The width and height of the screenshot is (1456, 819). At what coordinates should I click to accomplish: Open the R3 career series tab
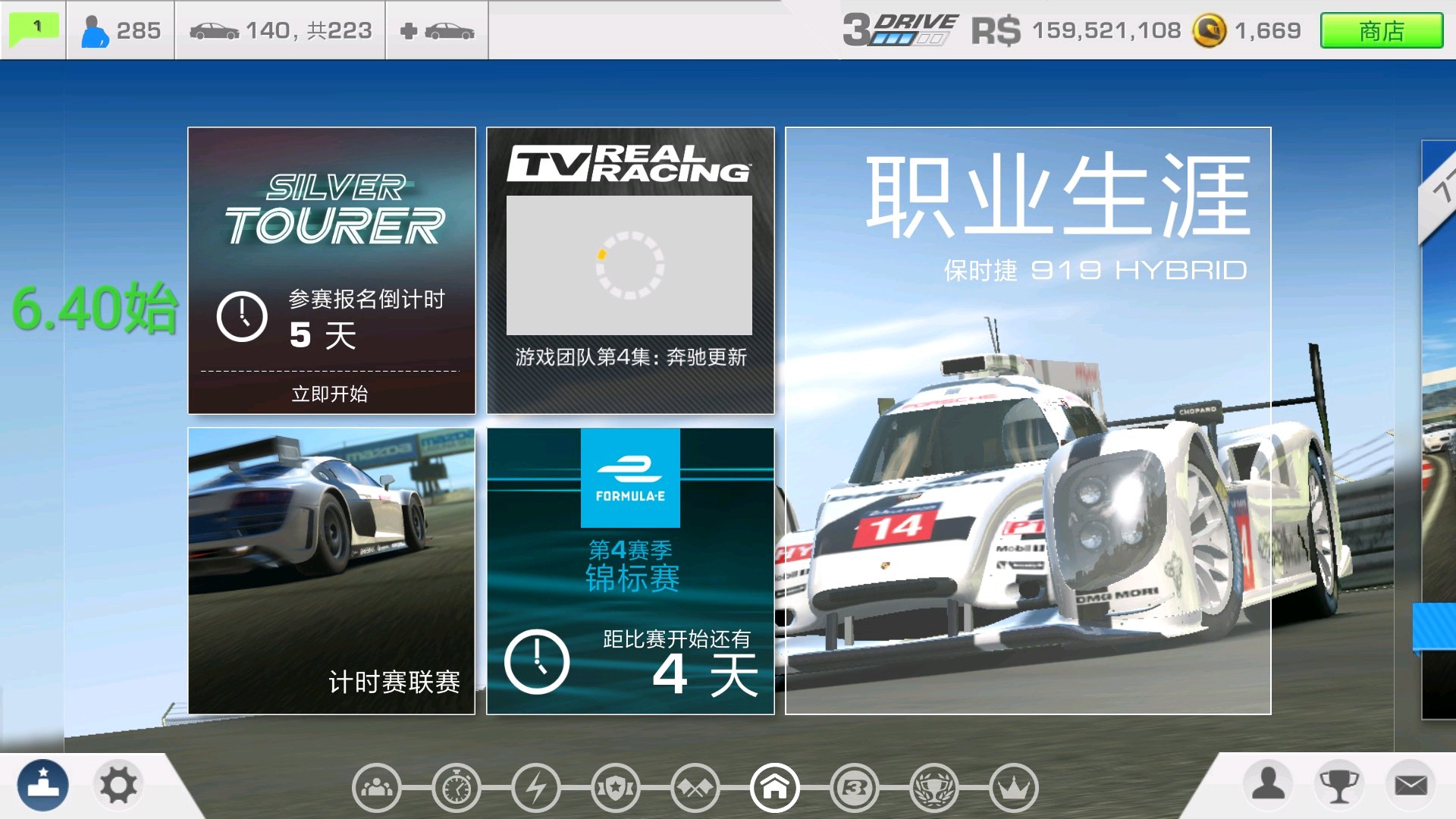[x=855, y=788]
